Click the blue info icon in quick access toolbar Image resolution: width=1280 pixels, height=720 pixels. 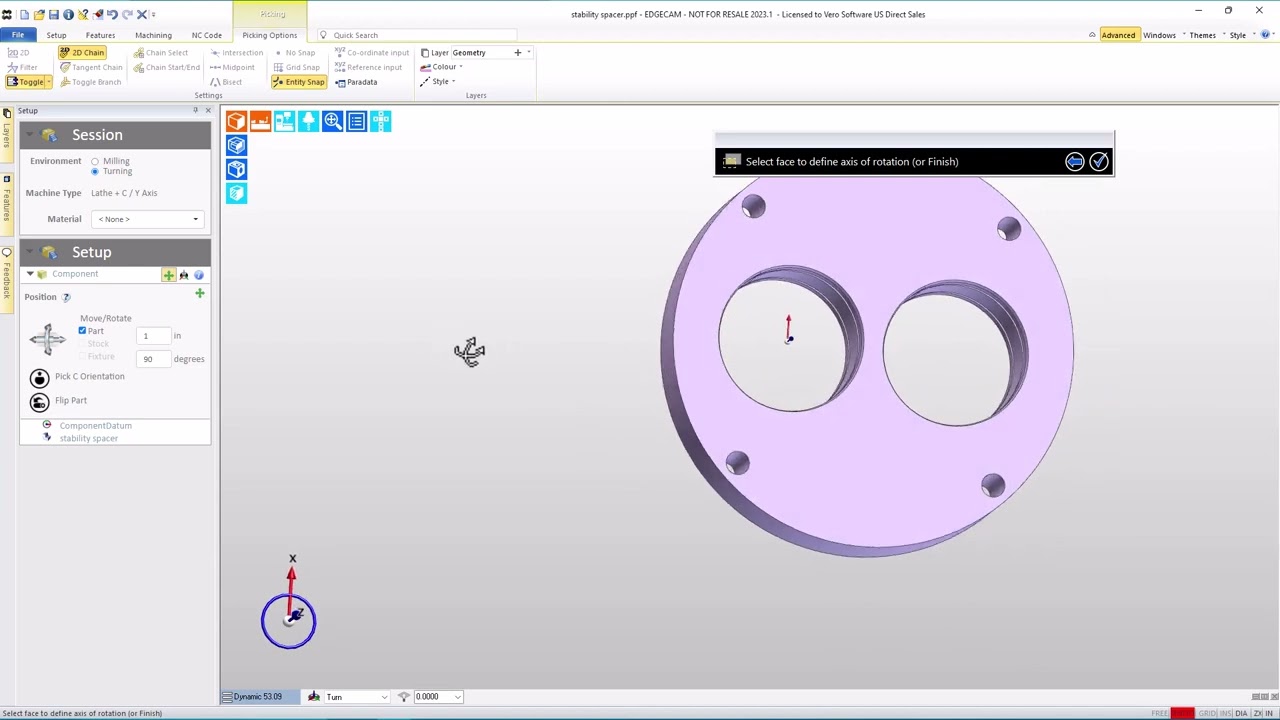[68, 15]
